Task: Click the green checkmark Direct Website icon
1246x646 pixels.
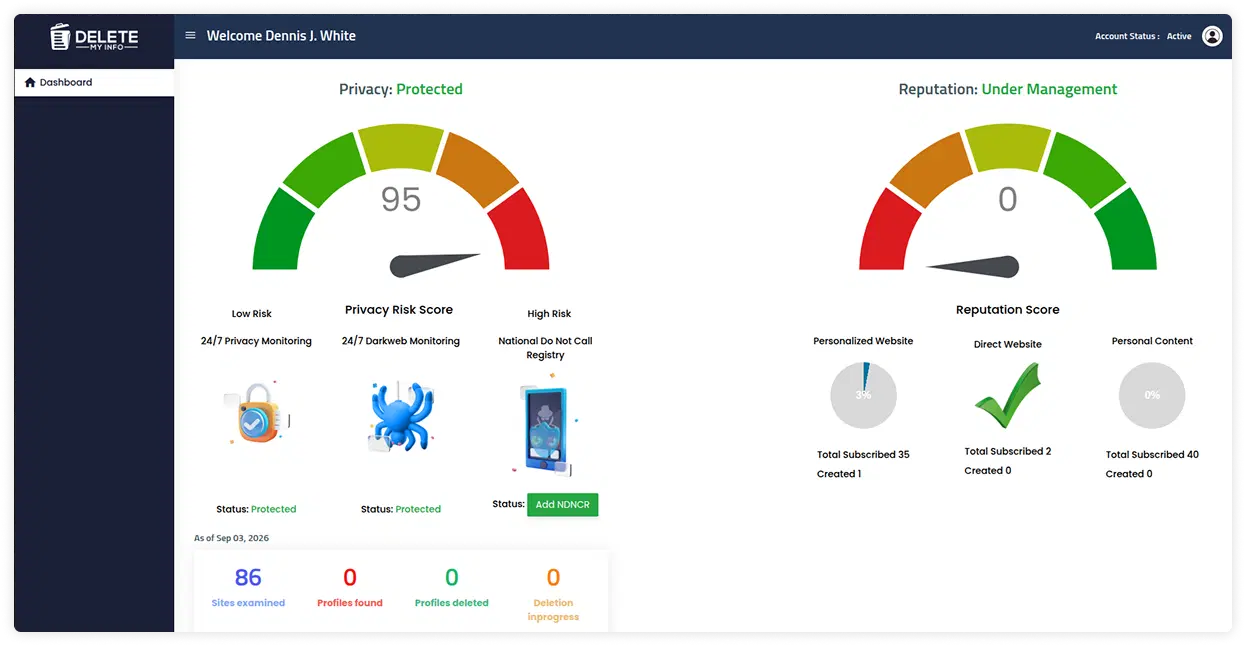Action: 1007,395
